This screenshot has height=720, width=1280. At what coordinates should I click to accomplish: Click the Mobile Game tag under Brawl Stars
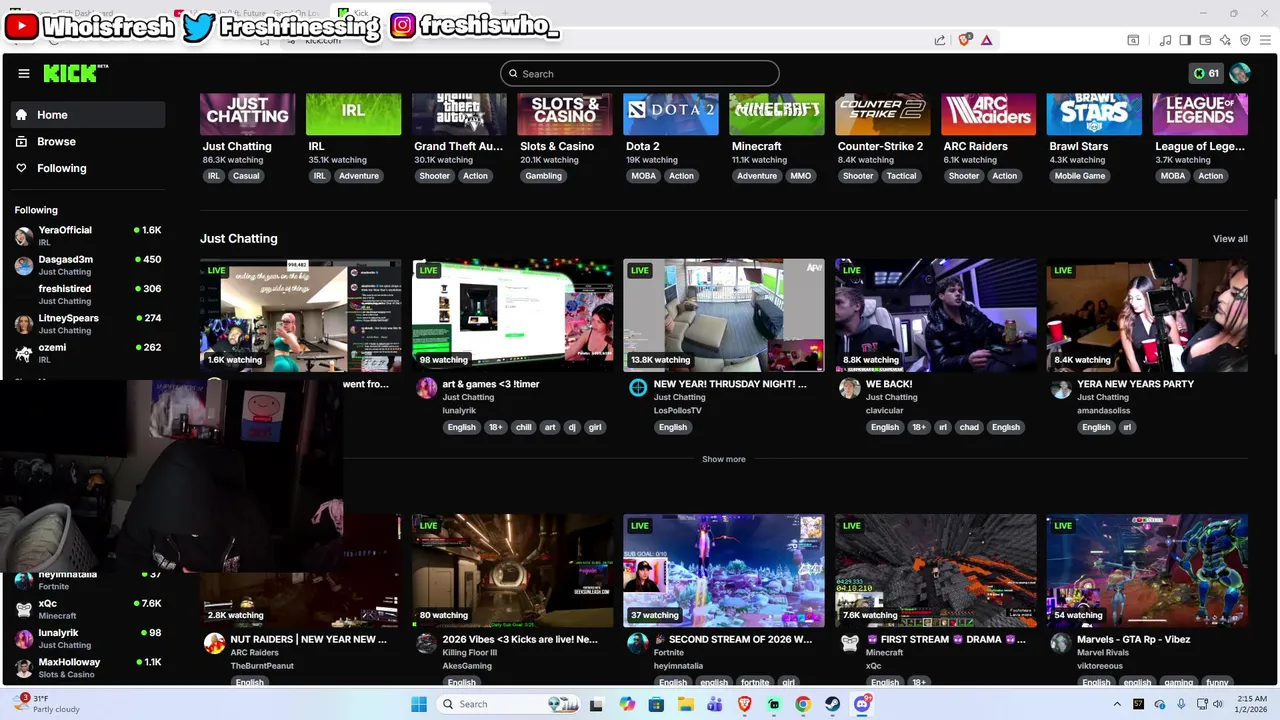click(1080, 176)
